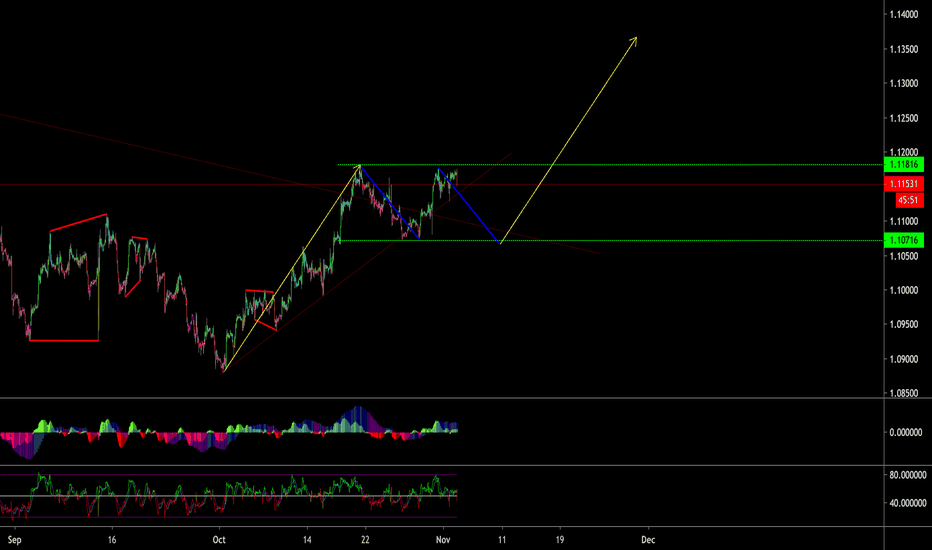Viewport: 932px width, 550px height.
Task: Click the 1.11816 green price label
Action: tap(903, 165)
